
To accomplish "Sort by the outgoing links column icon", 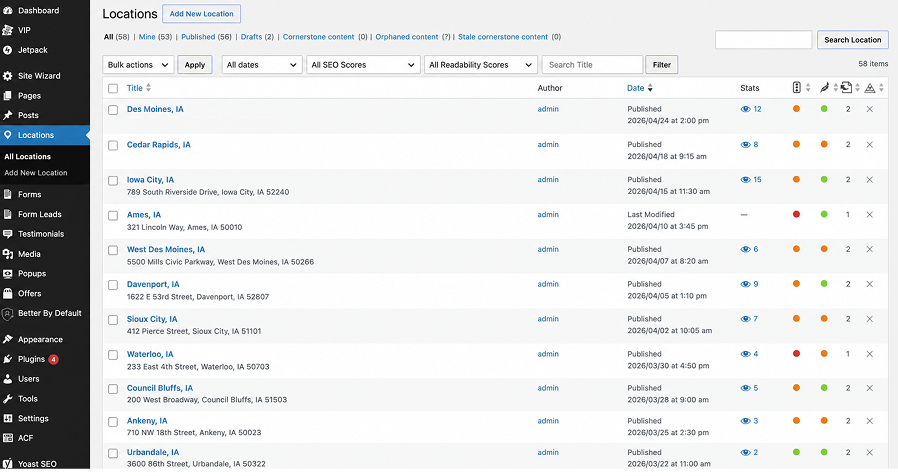I will [x=846, y=88].
